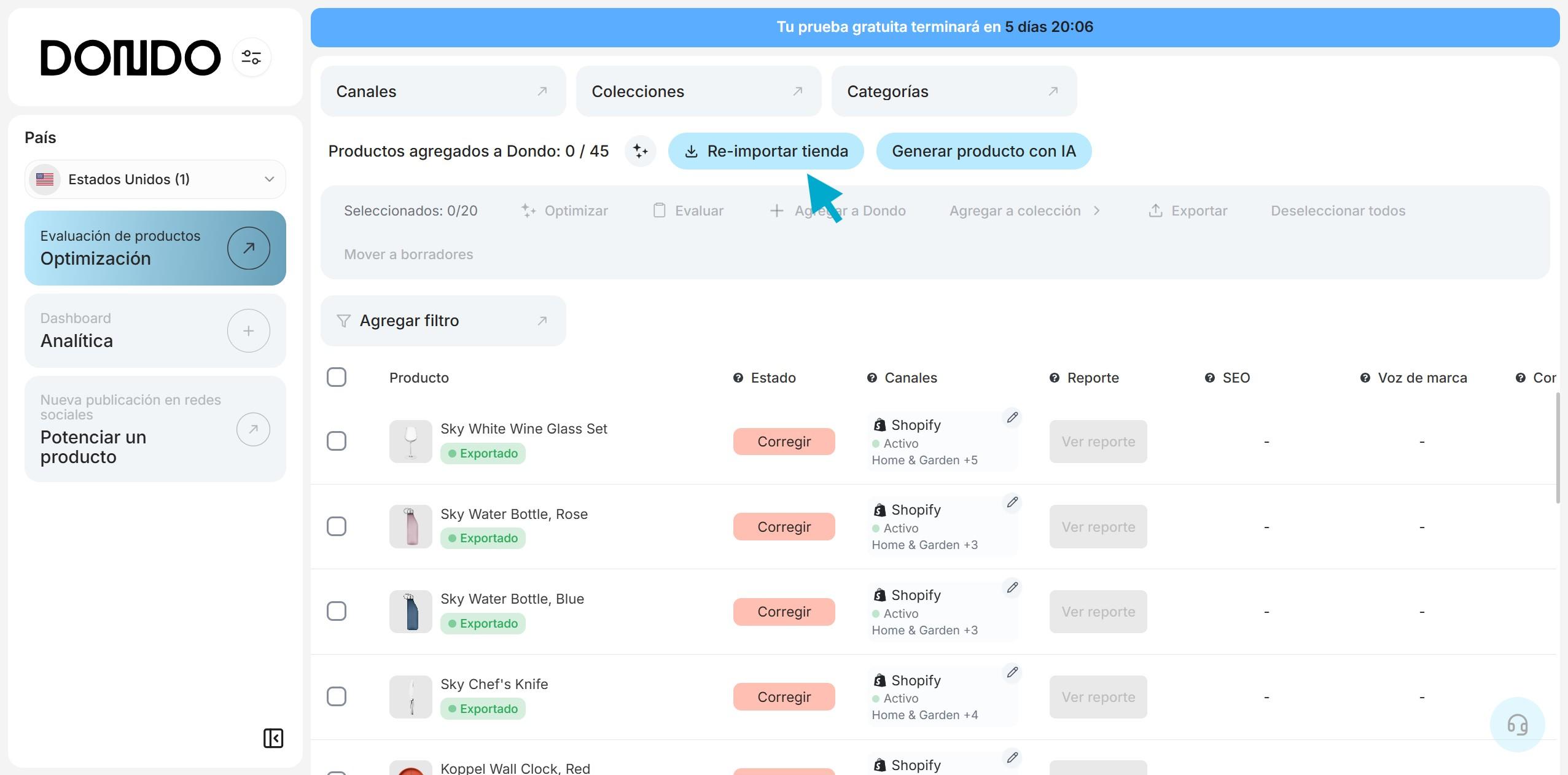Go to Potenciar un producto section
Viewport: 1568px width, 775px height.
[x=155, y=429]
